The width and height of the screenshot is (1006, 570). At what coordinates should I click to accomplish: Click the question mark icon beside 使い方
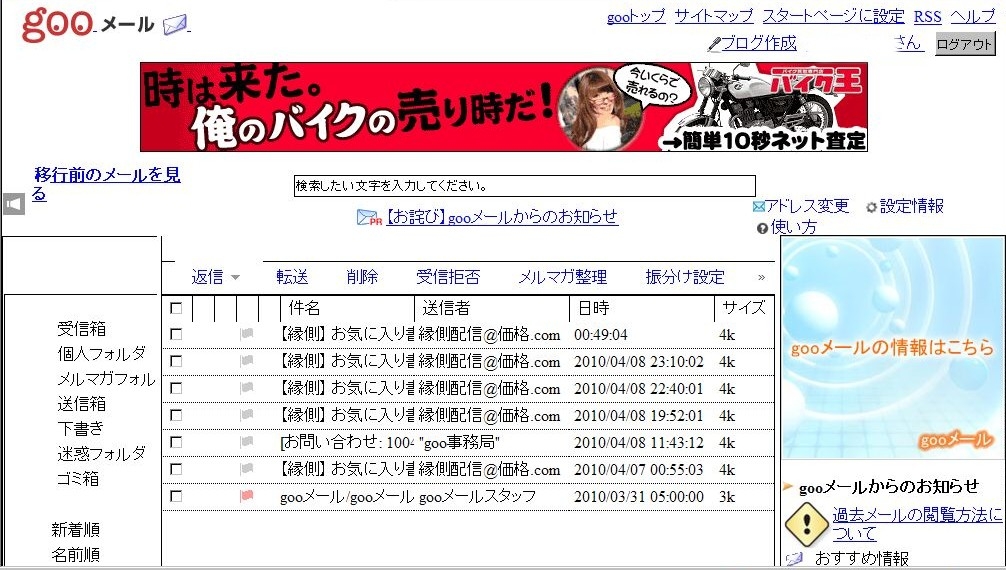pos(762,228)
